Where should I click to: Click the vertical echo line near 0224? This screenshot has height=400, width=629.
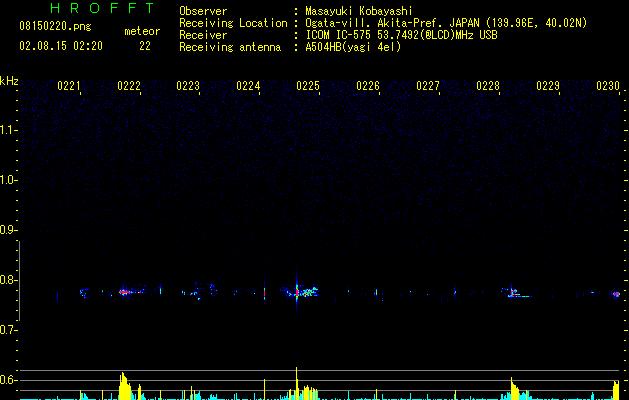pos(265,291)
